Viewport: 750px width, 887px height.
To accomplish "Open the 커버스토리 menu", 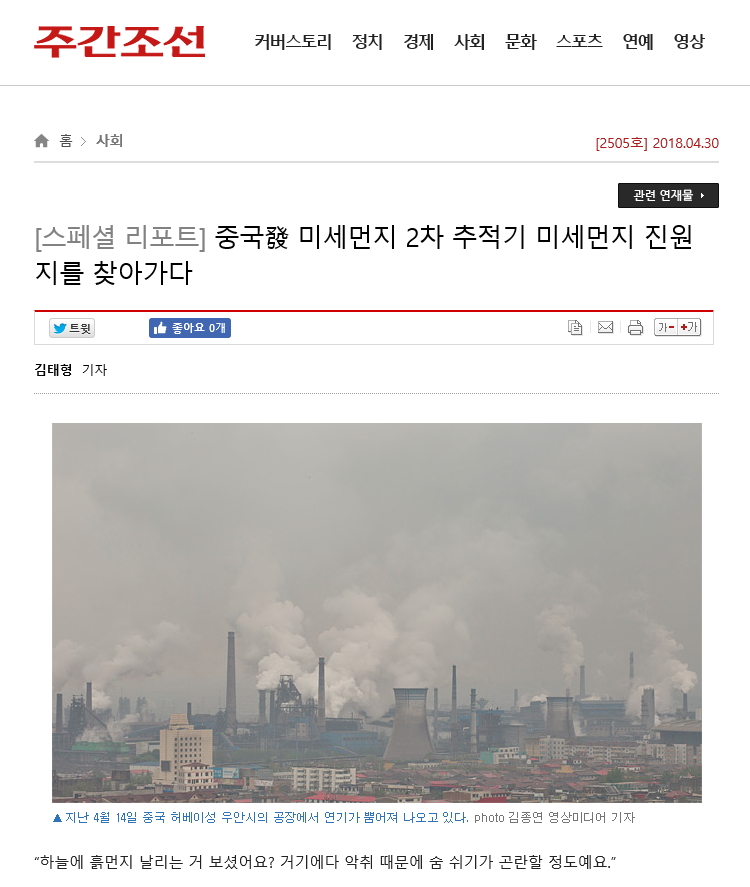I will coord(293,41).
